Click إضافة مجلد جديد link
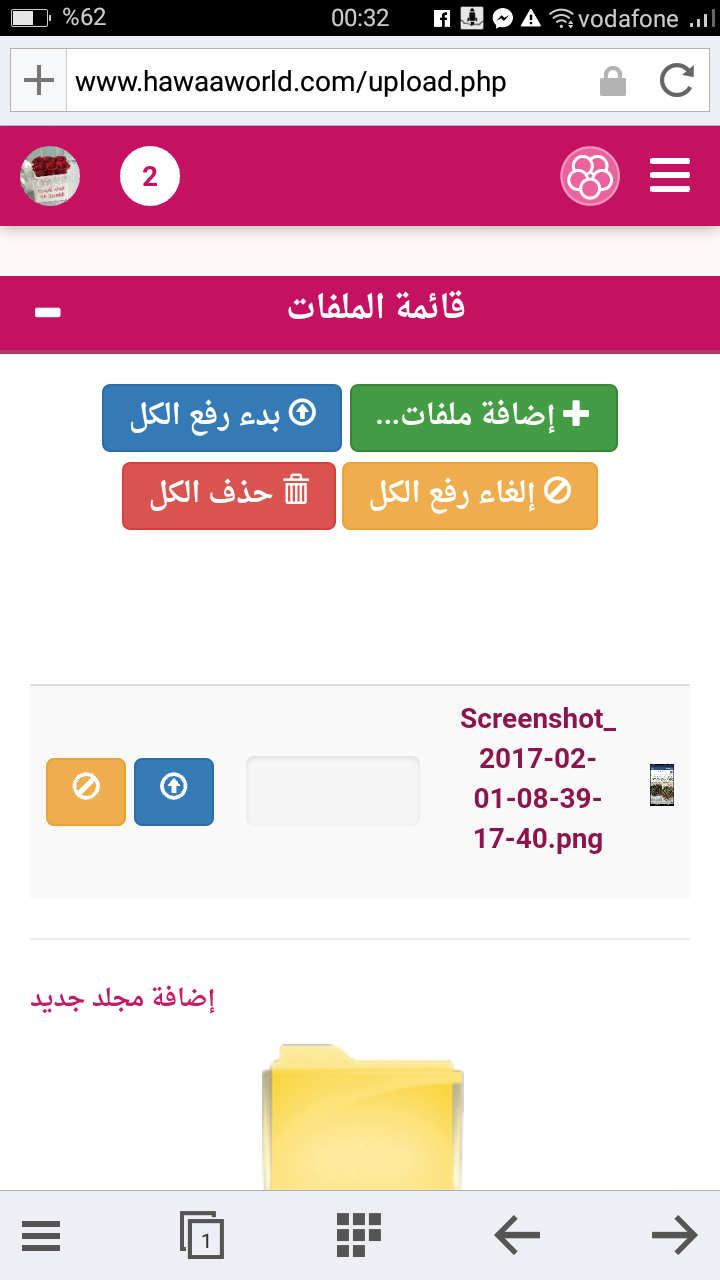Viewport: 720px width, 1280px height. click(x=123, y=998)
